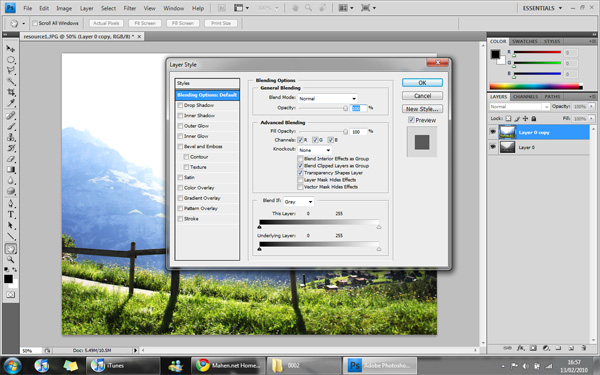Uncheck Transparency Shapes Layer
The width and height of the screenshot is (600, 375).
coord(300,173)
